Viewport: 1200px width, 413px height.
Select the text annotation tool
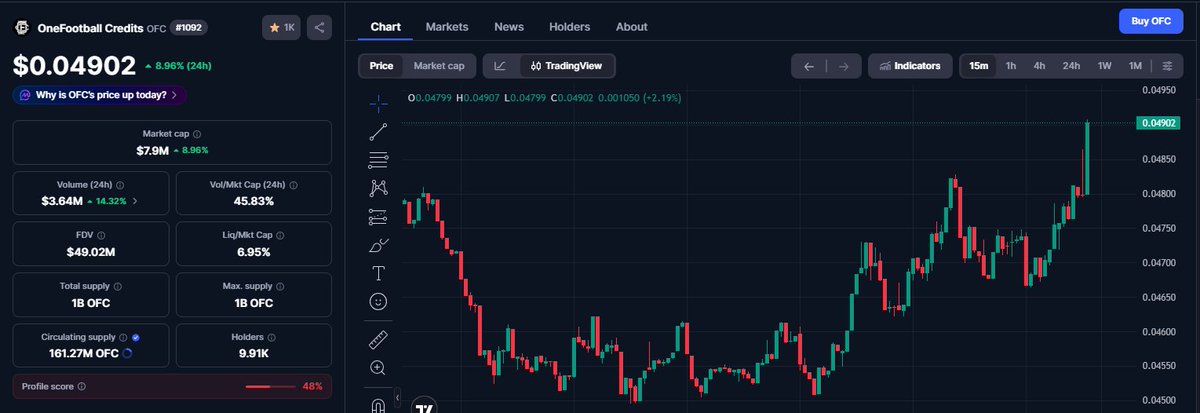tap(379, 272)
